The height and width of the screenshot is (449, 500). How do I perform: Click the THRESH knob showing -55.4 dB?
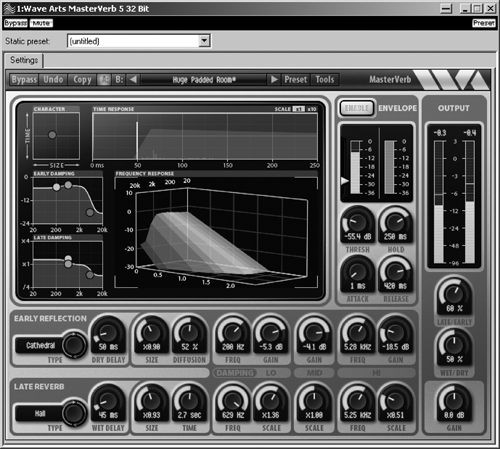pos(358,223)
